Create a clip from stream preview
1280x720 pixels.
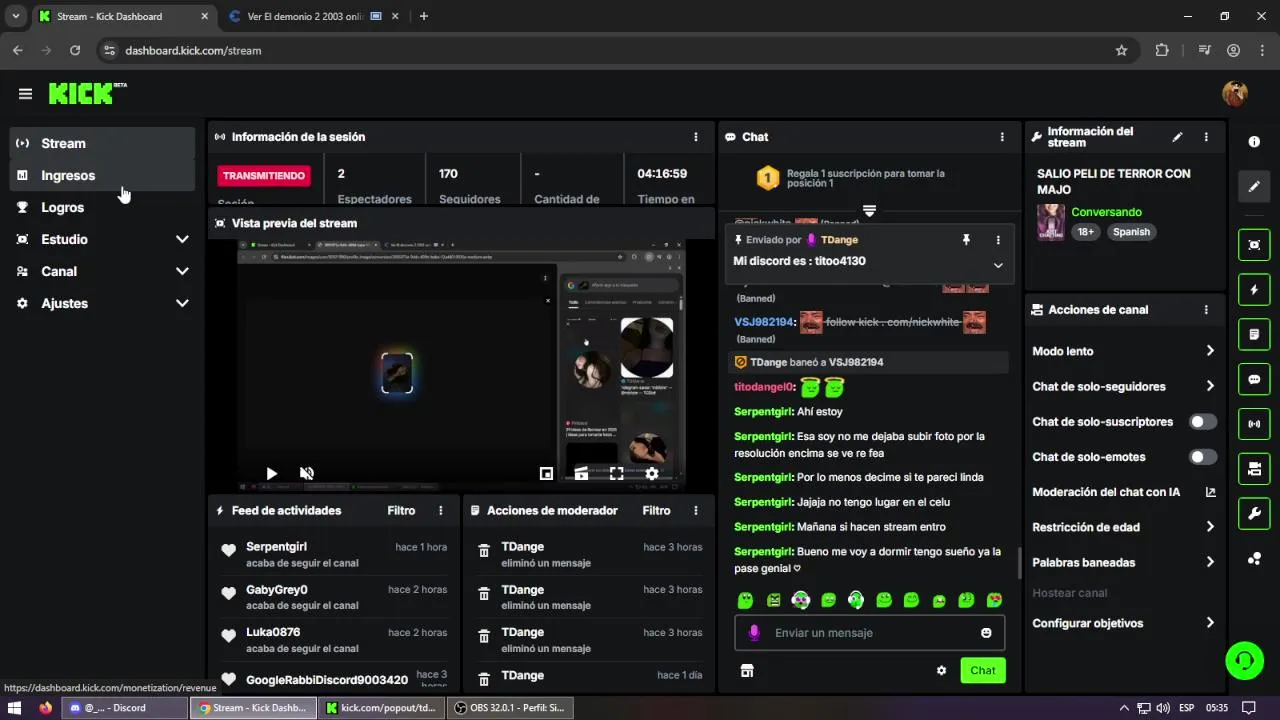point(581,473)
